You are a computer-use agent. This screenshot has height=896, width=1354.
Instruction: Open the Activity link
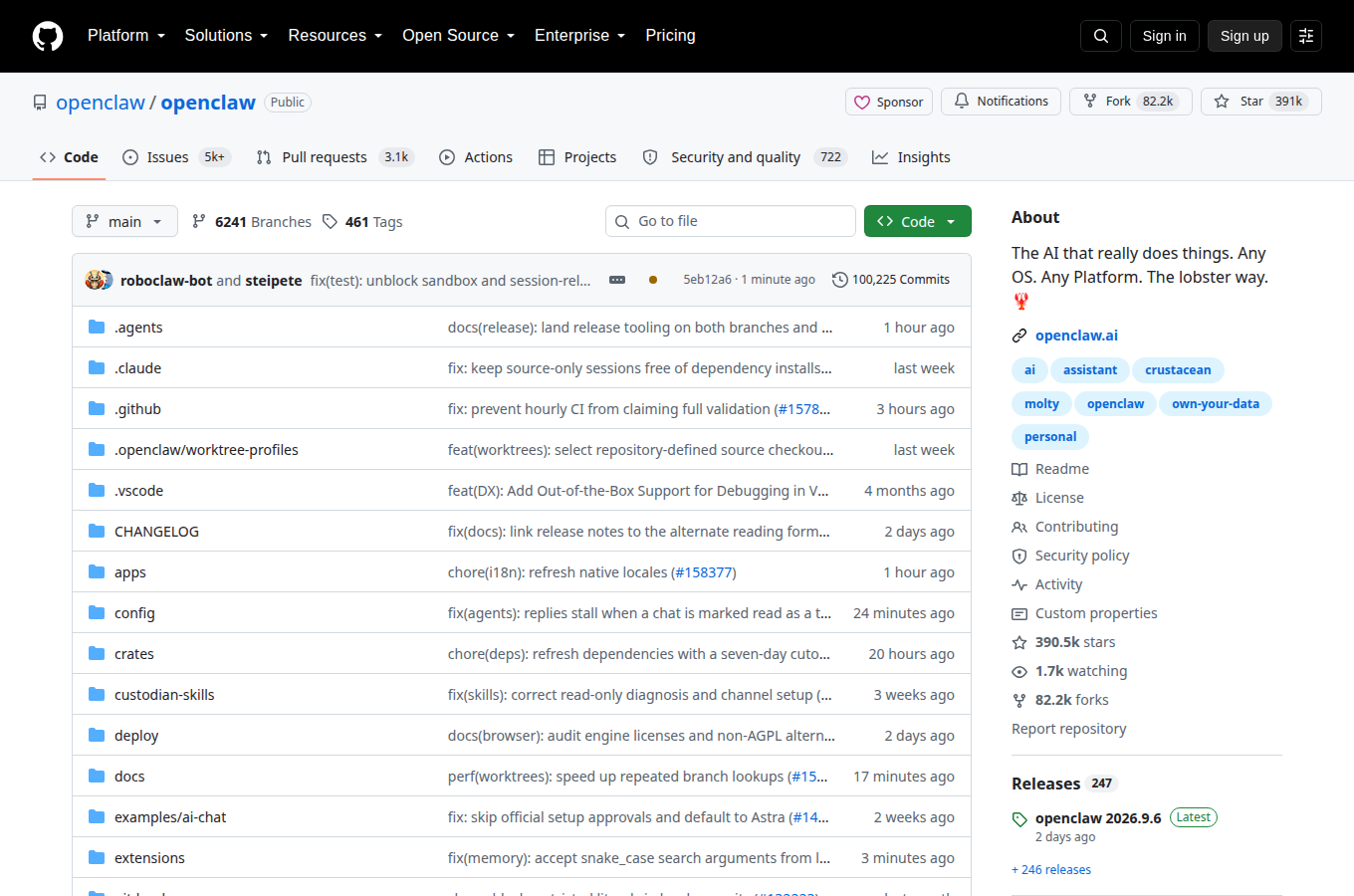[x=1047, y=584]
